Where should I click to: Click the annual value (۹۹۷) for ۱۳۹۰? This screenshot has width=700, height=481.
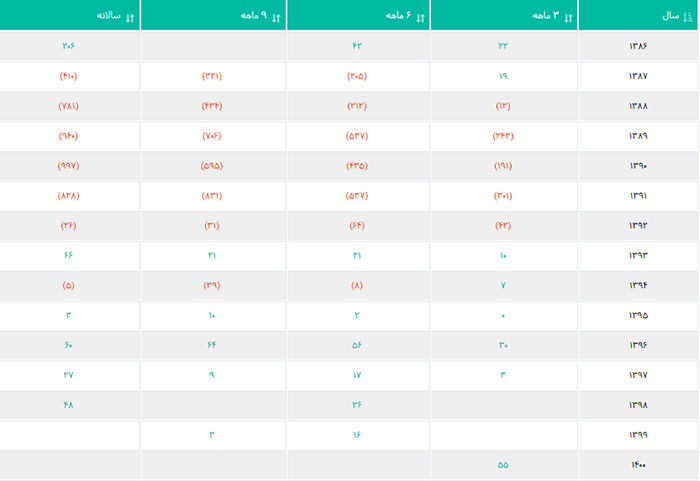click(68, 166)
